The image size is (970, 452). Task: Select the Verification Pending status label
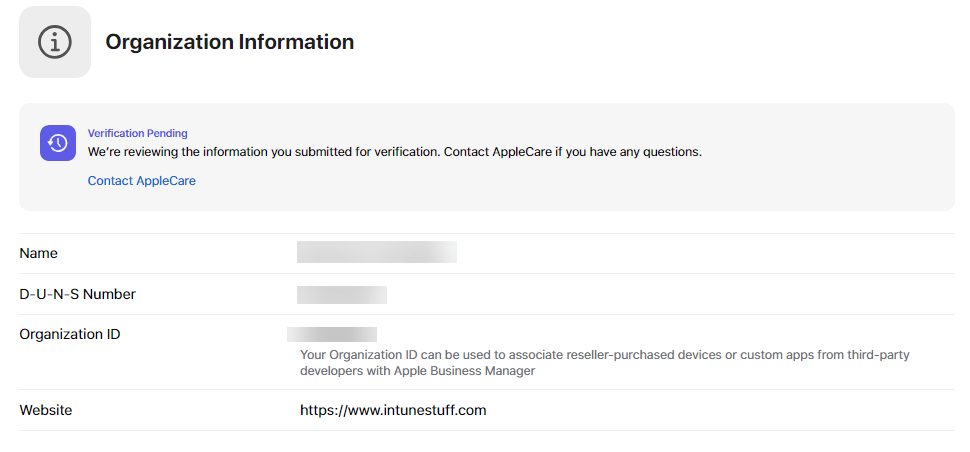coord(137,133)
